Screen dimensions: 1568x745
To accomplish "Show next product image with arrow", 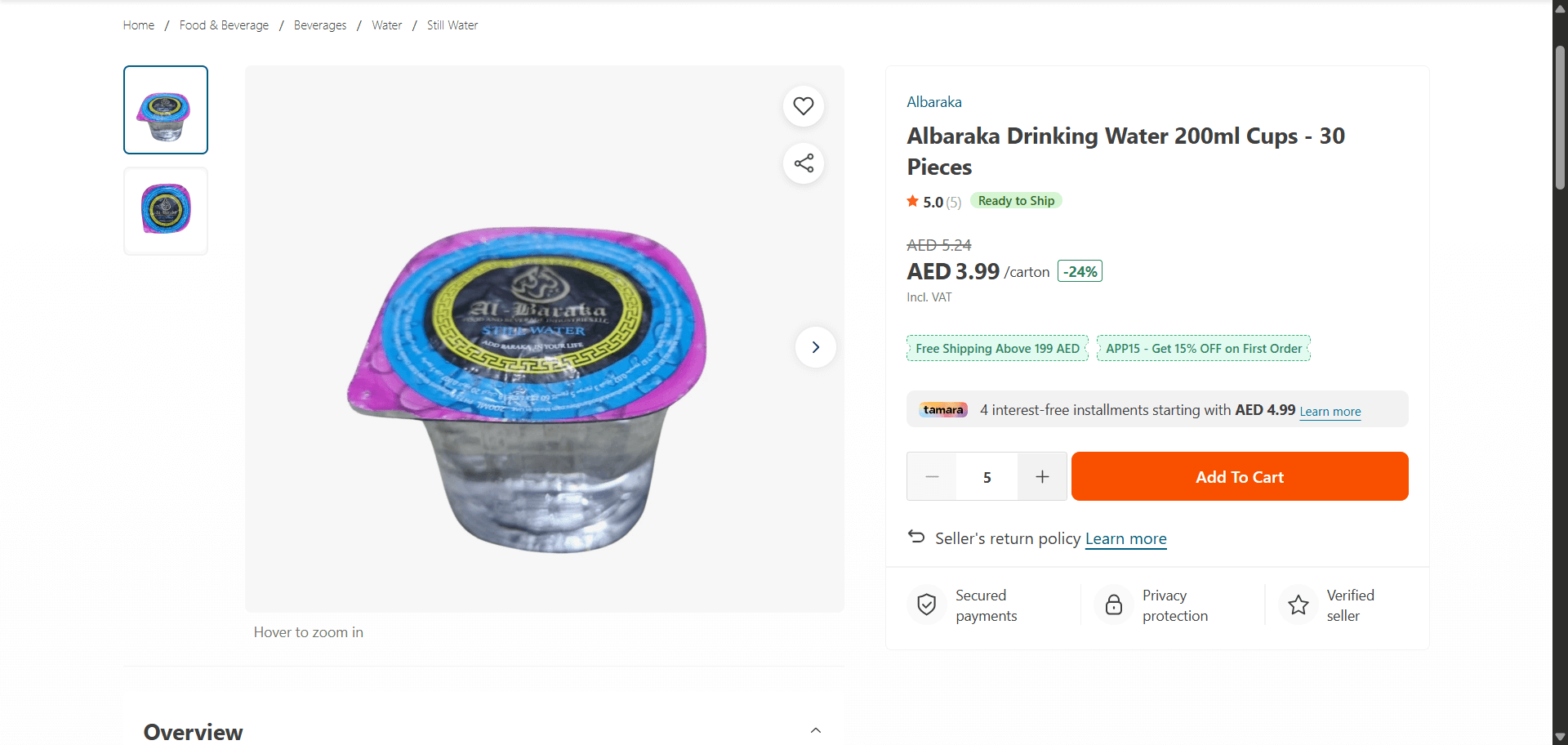I will click(815, 347).
